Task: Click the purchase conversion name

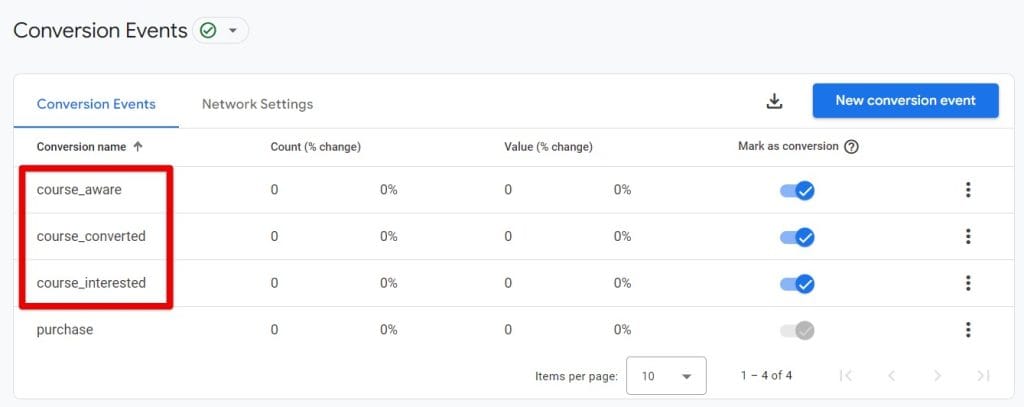Action: (65, 330)
